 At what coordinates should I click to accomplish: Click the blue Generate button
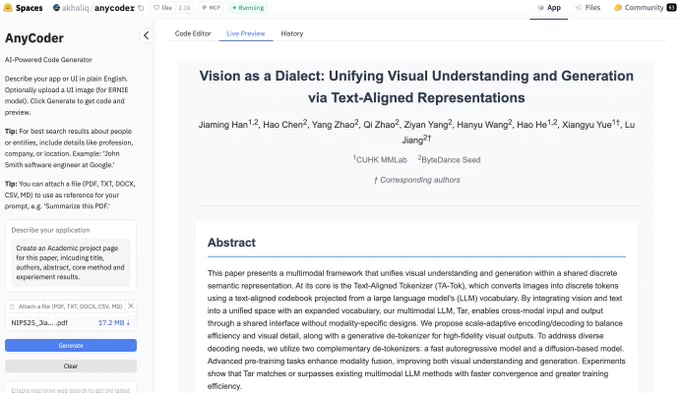pyautogui.click(x=71, y=345)
